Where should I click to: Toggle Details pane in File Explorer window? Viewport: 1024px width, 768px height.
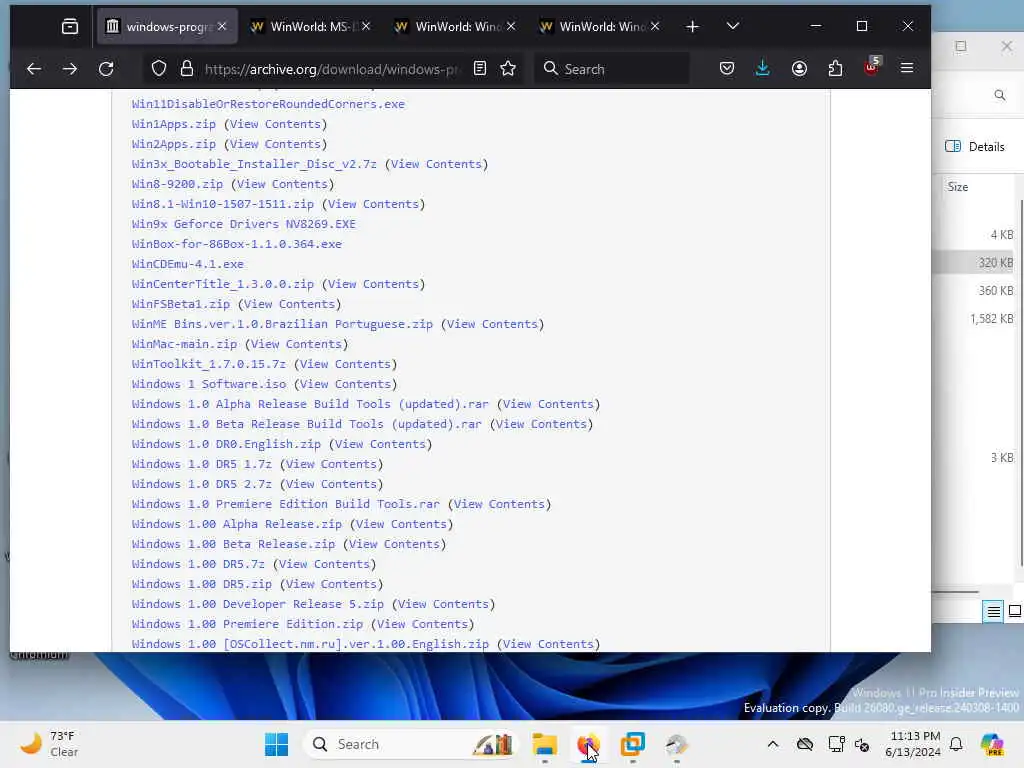[974, 146]
